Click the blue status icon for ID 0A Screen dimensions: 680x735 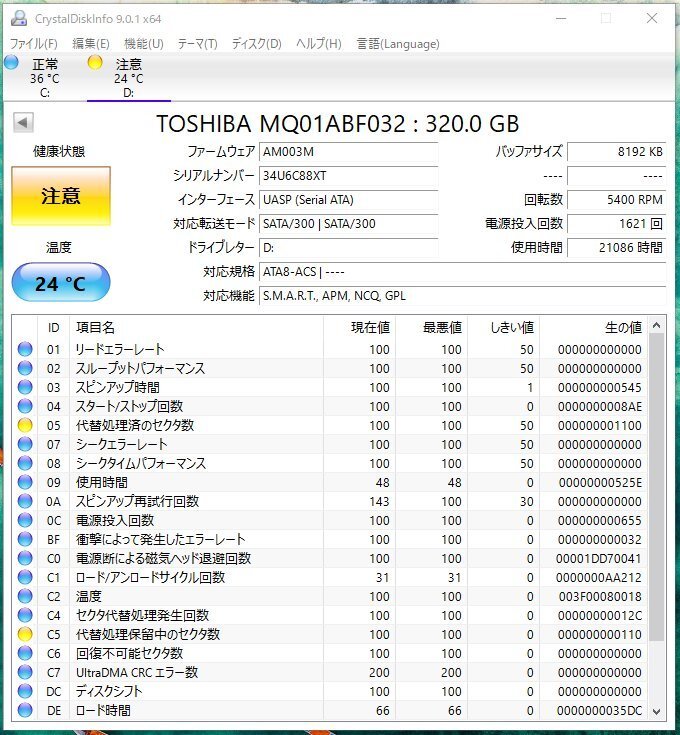[x=25, y=501]
